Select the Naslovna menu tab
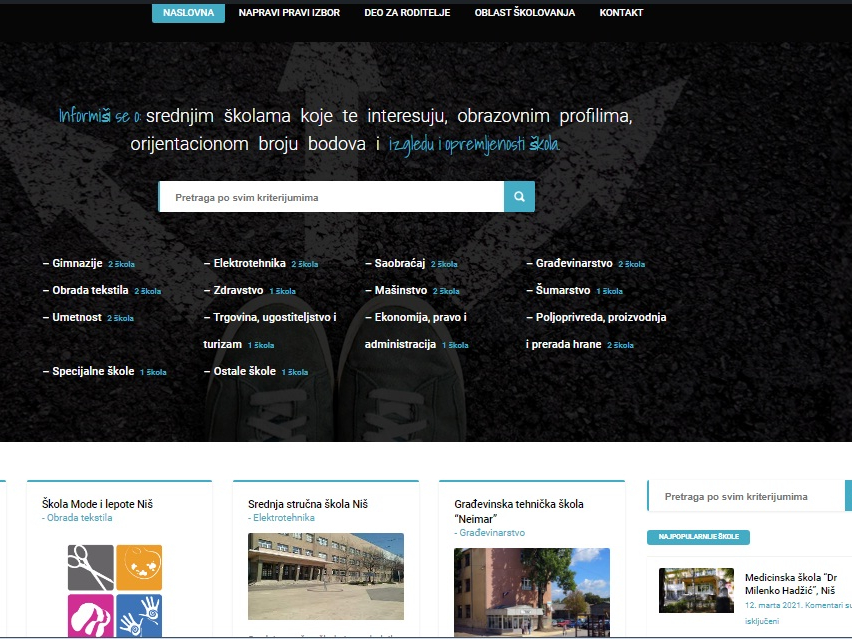Image resolution: width=852 pixels, height=639 pixels. (x=188, y=13)
